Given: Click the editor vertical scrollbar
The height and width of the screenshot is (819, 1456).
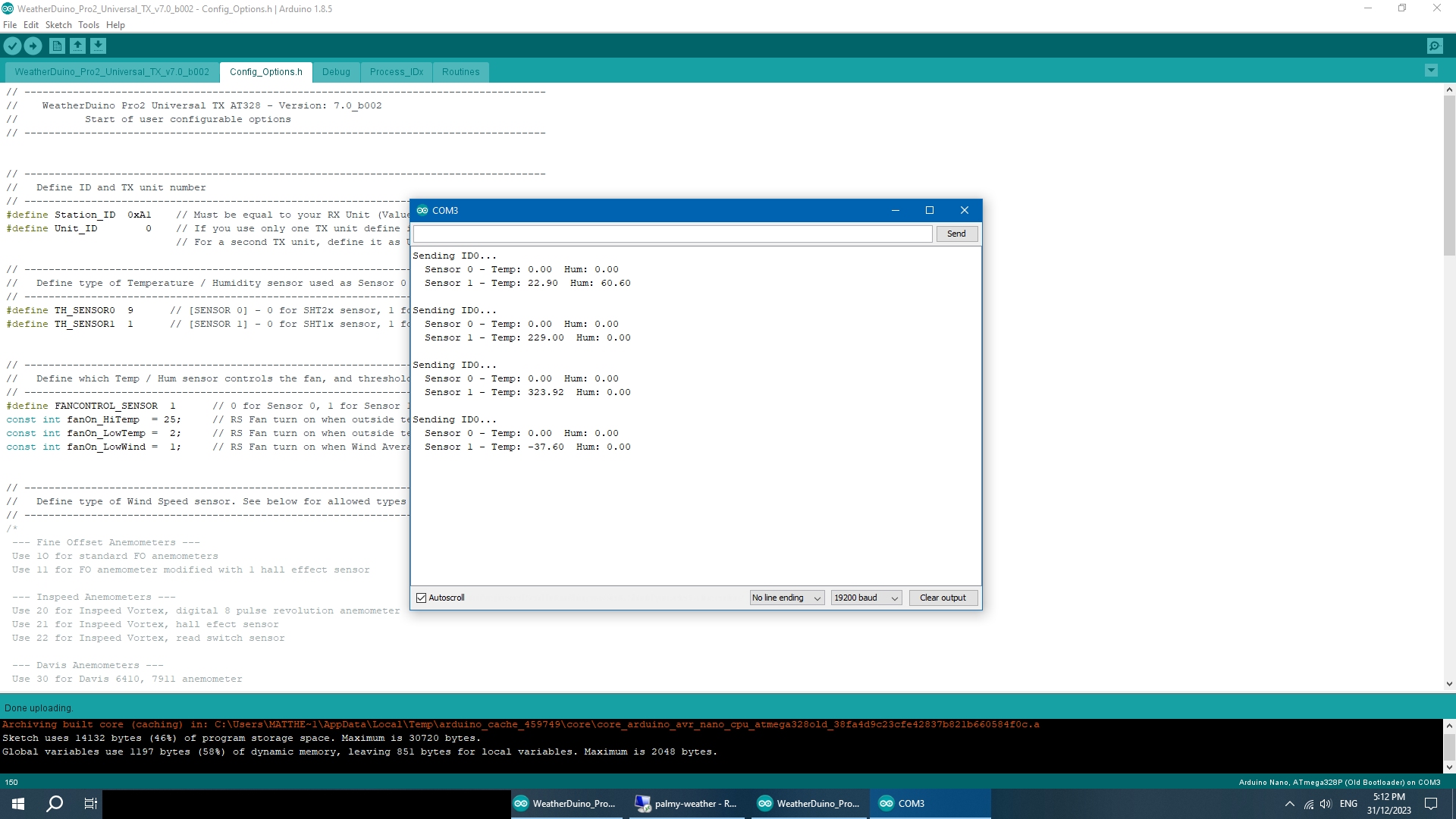Looking at the screenshot, I should pyautogui.click(x=1449, y=174).
